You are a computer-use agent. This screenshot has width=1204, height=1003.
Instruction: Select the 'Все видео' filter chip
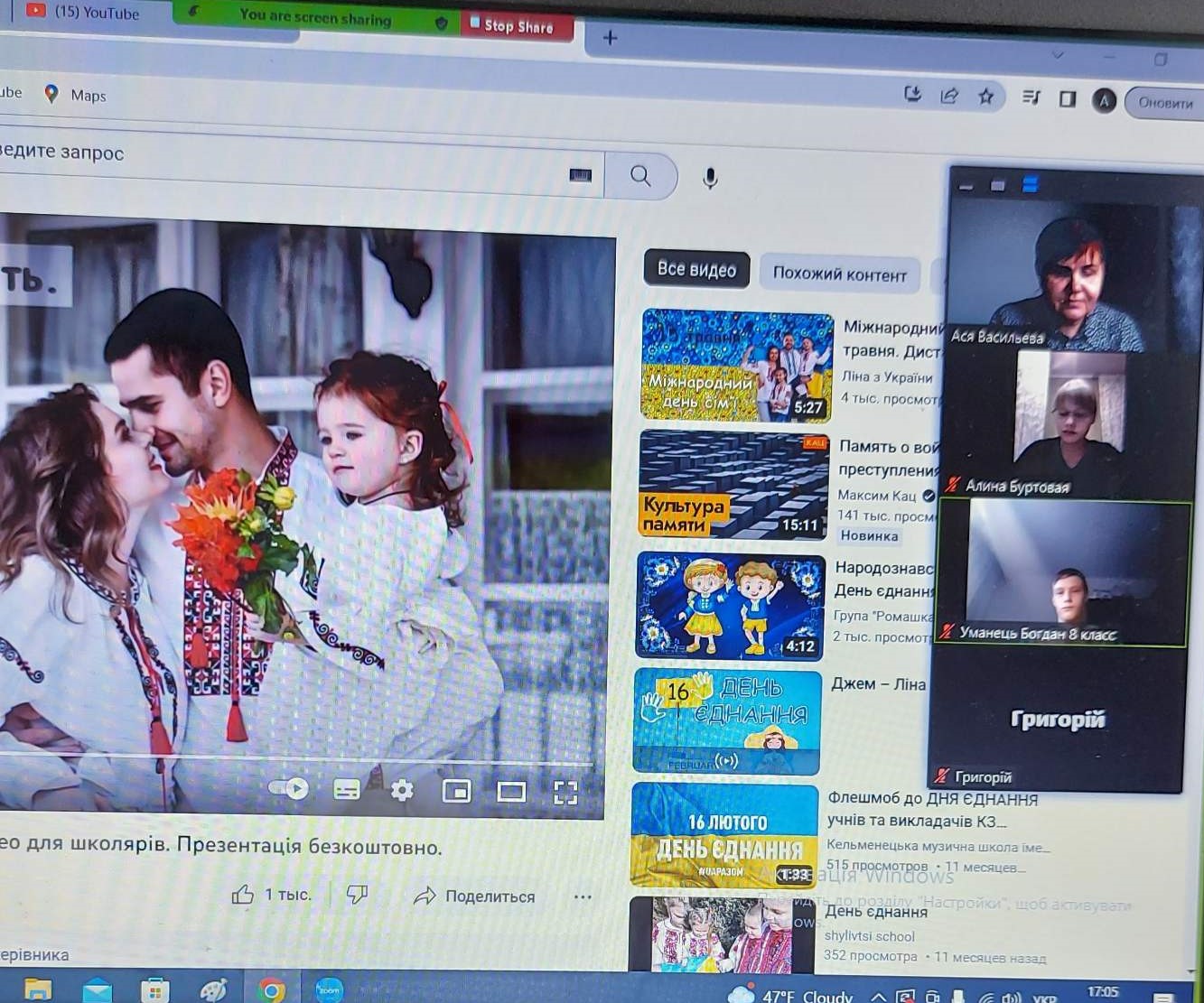click(x=696, y=269)
